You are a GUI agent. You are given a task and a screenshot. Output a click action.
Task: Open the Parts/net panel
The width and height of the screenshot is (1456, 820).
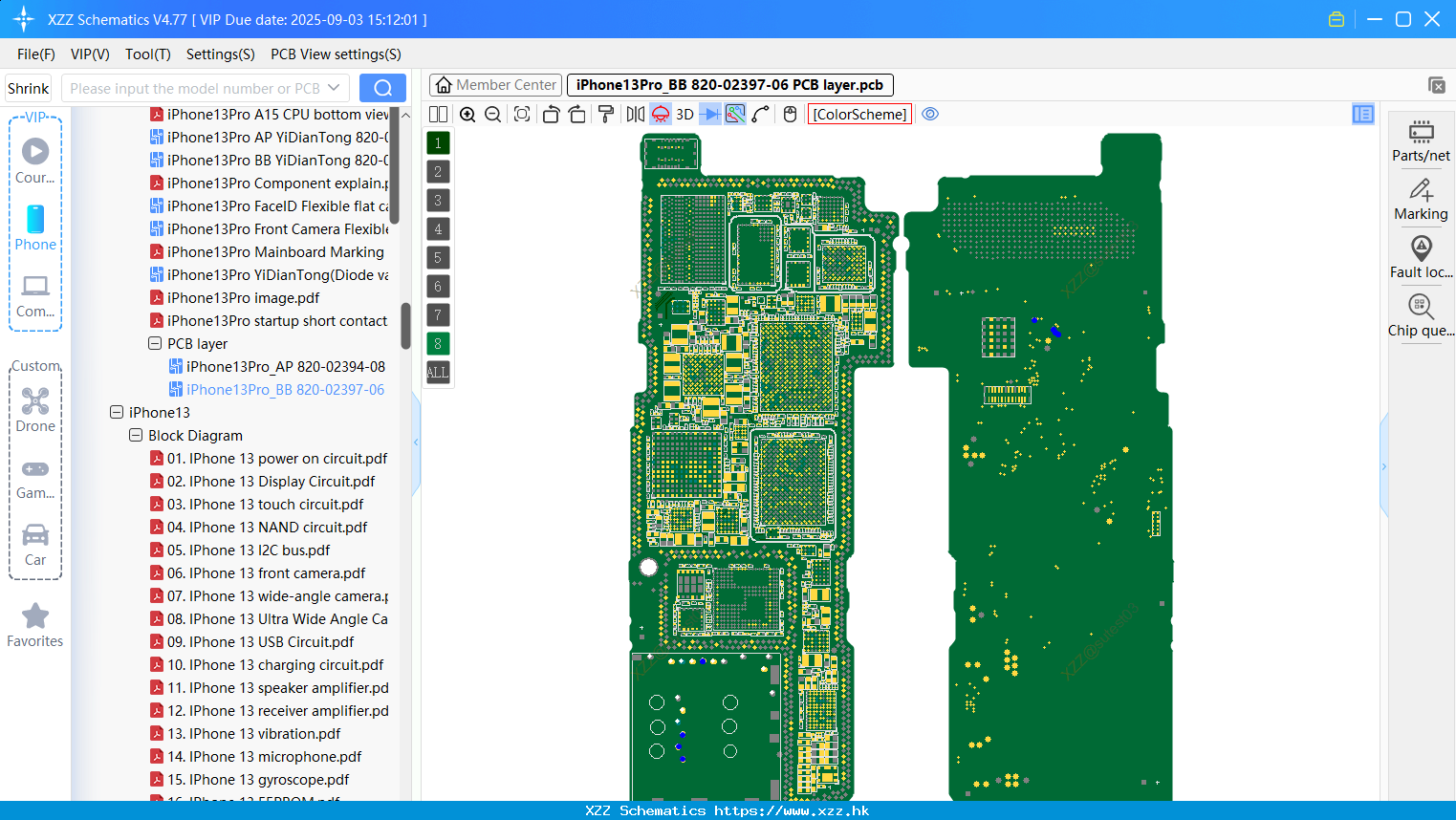(1421, 140)
